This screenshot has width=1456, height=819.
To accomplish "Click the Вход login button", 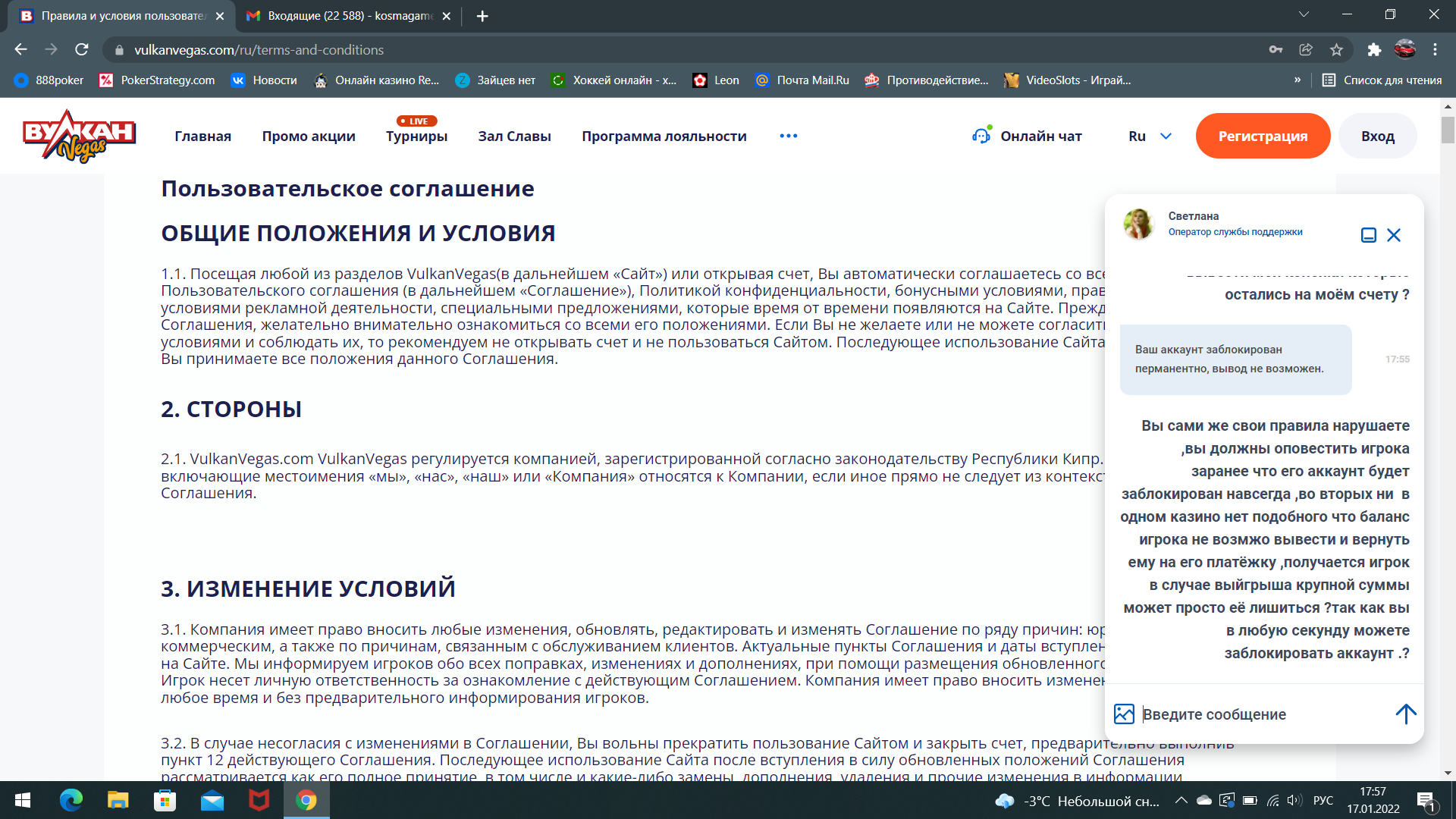I will coord(1377,136).
